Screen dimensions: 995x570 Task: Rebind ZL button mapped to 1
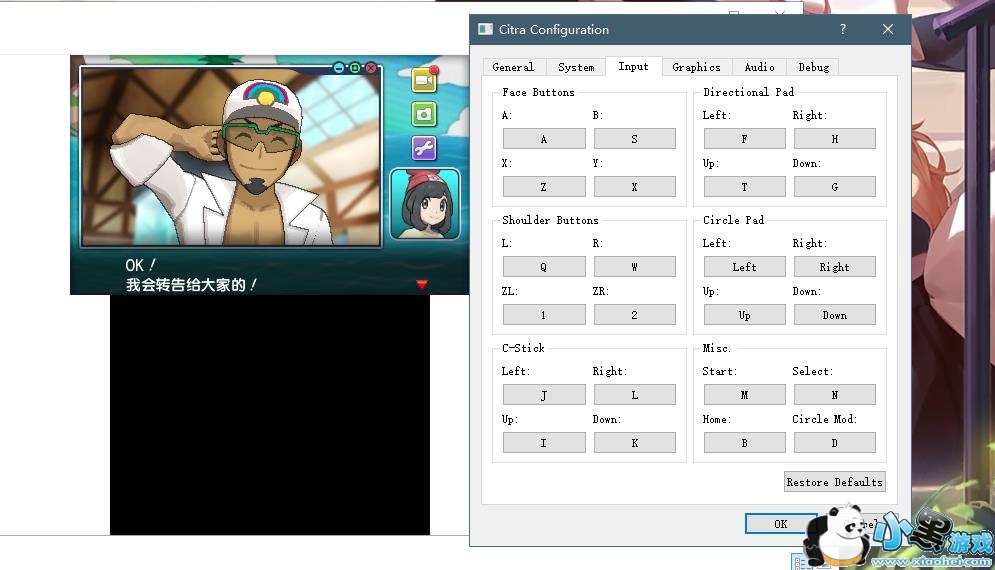(x=544, y=315)
